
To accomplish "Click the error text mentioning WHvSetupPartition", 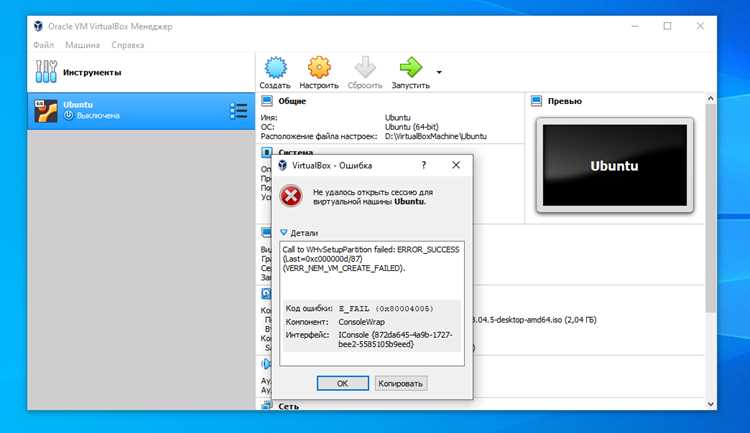I will pyautogui.click(x=371, y=259).
